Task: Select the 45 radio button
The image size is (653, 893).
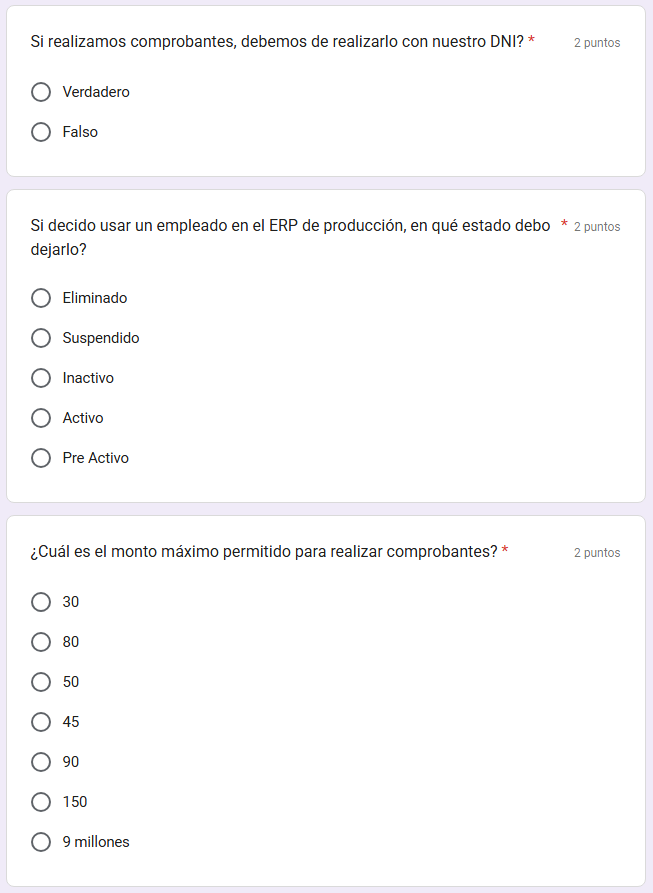Action: [41, 722]
